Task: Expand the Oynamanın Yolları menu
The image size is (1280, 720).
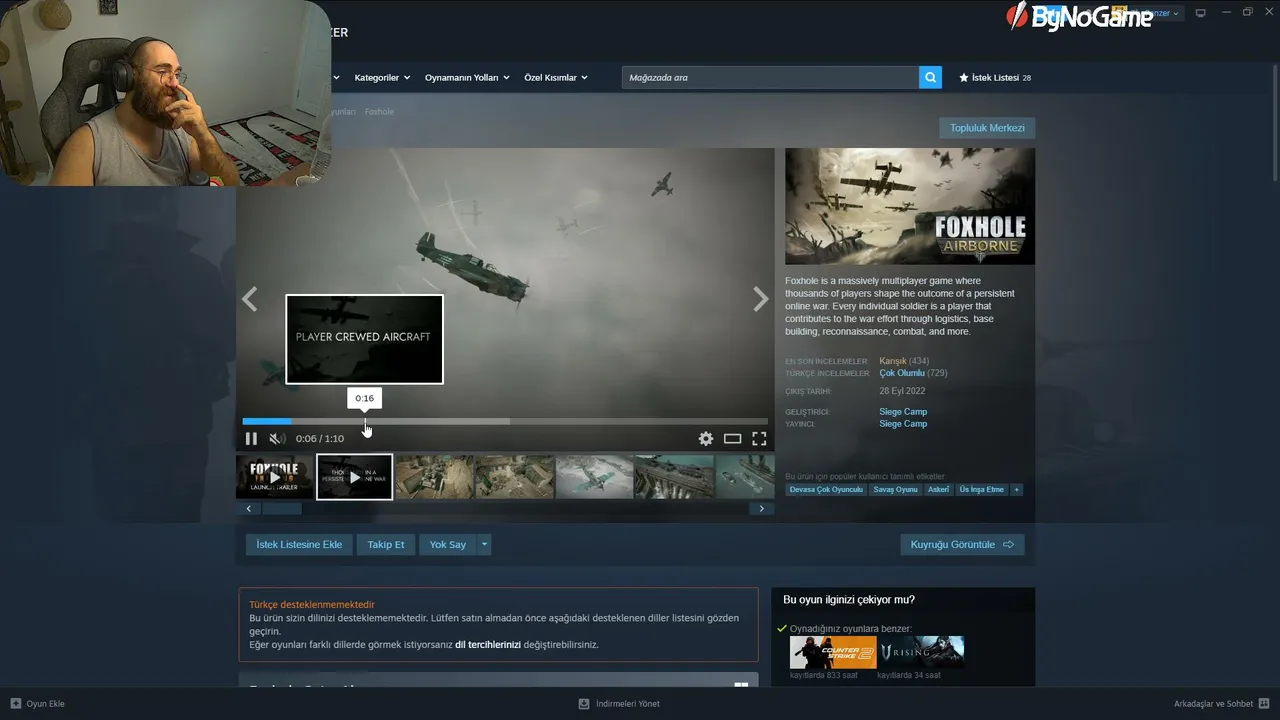Action: pyautogui.click(x=467, y=77)
